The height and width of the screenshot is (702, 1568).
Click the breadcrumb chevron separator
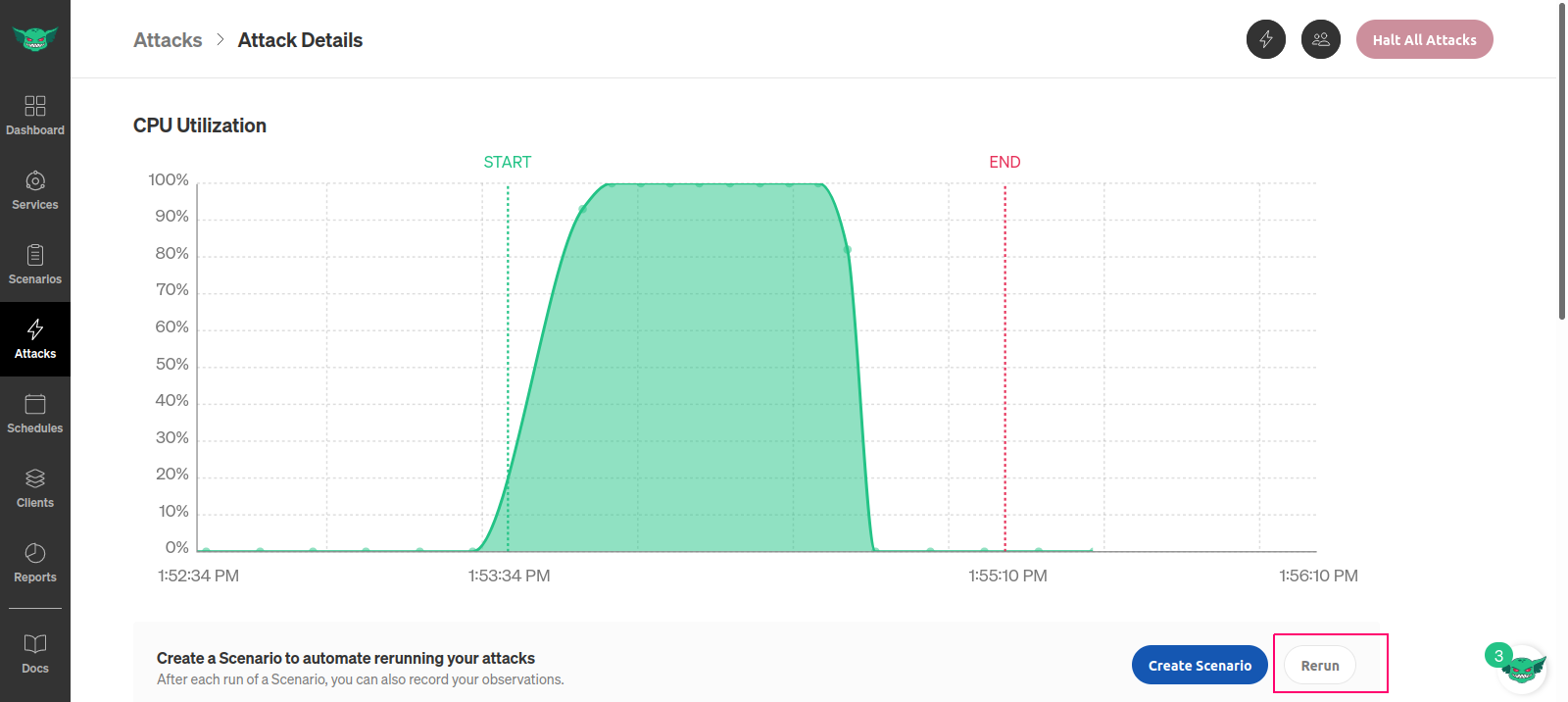(x=220, y=39)
